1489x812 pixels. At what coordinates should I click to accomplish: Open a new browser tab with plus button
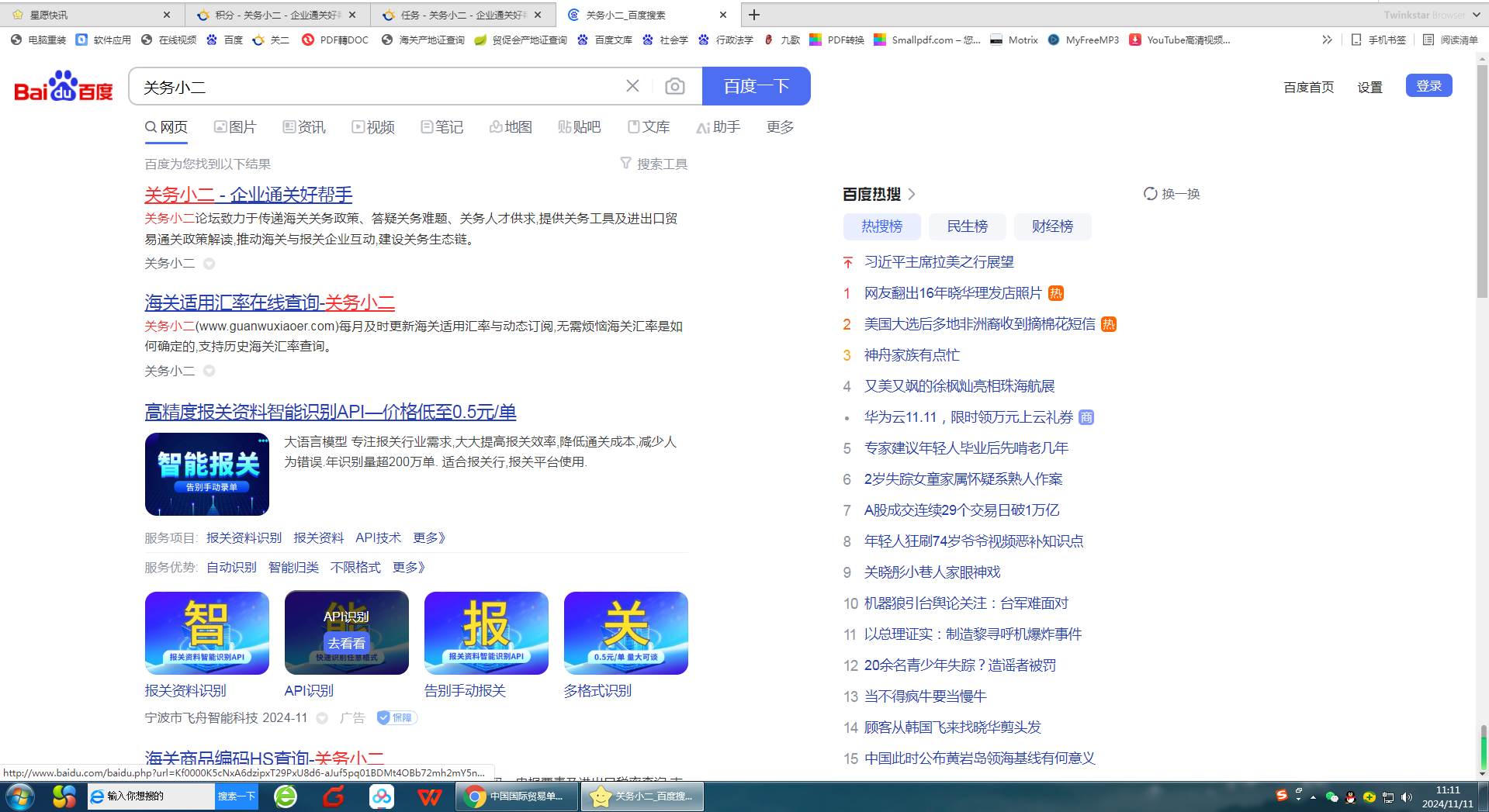754,15
